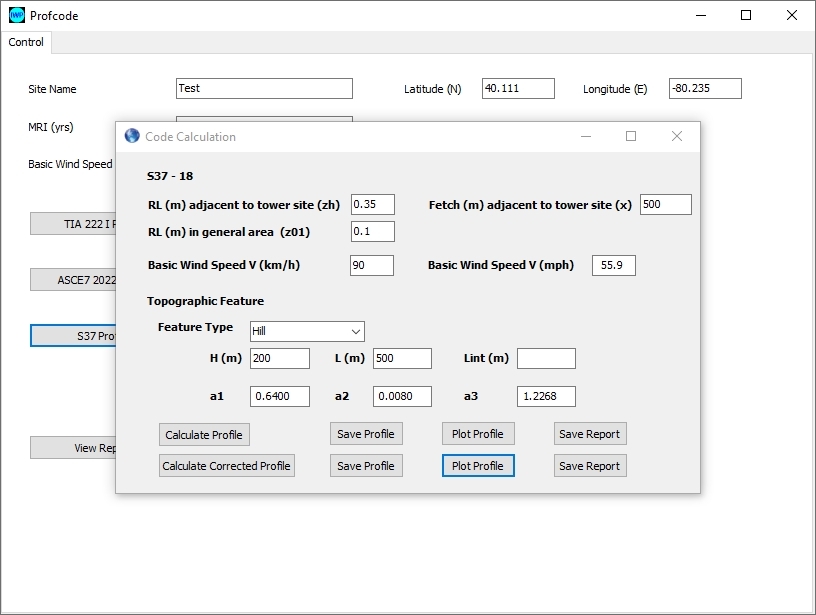
Task: Click Plot Profile in the corrected profile row
Action: point(478,466)
